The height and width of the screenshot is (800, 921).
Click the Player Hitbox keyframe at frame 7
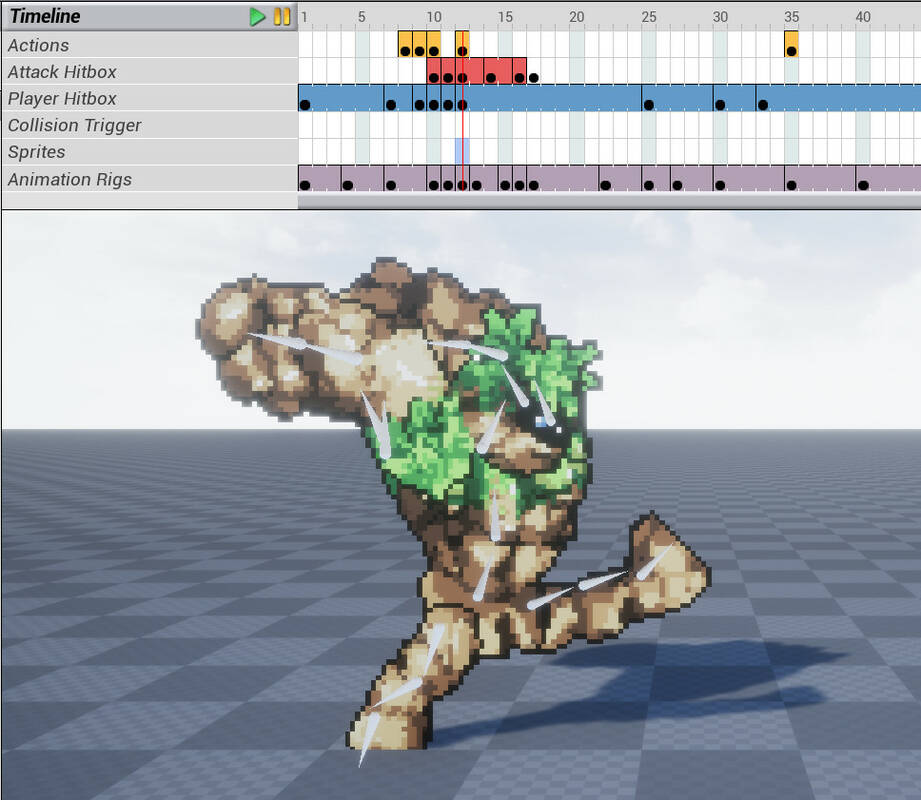point(391,105)
